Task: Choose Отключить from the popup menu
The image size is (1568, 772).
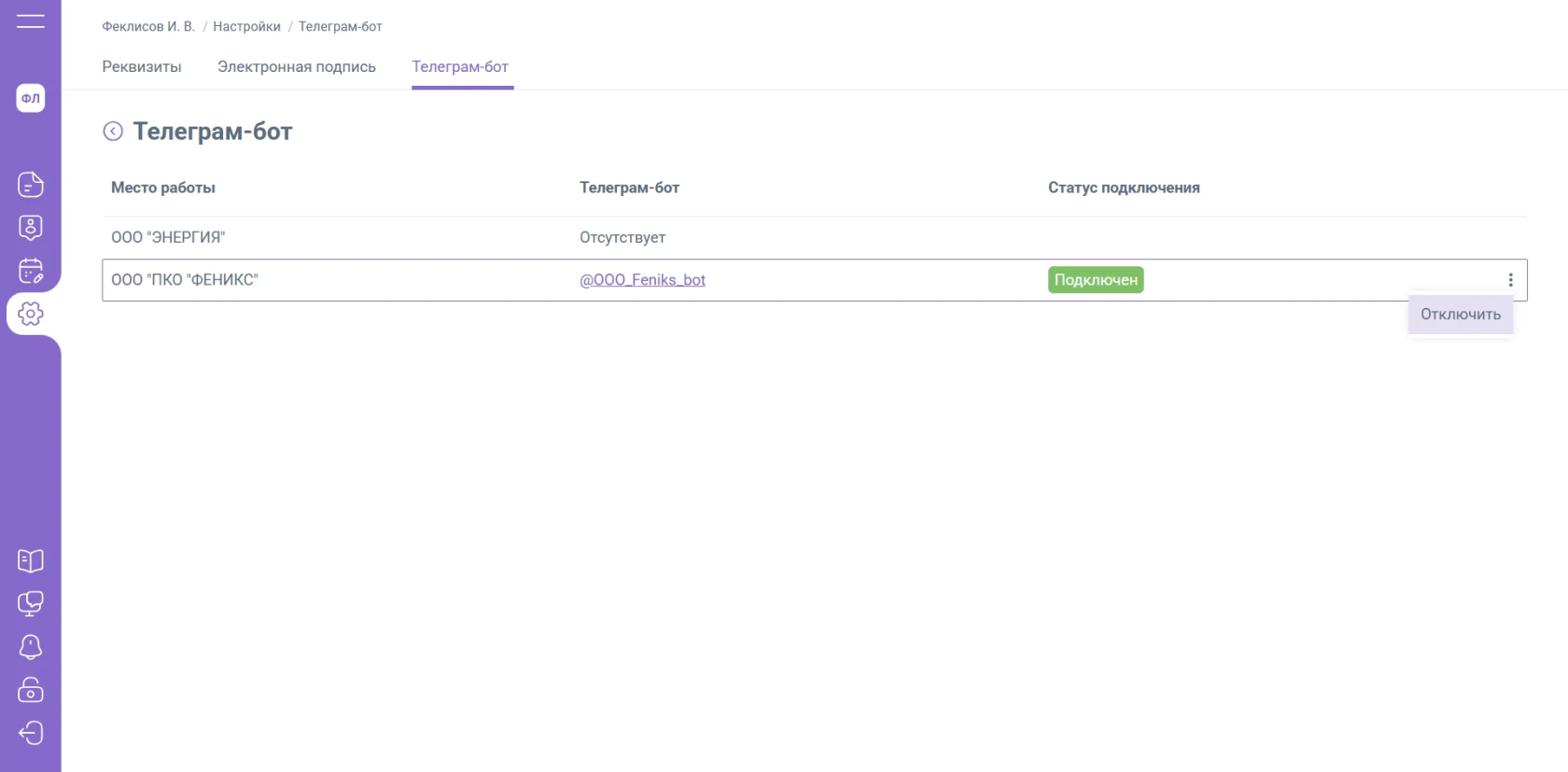Action: 1461,315
